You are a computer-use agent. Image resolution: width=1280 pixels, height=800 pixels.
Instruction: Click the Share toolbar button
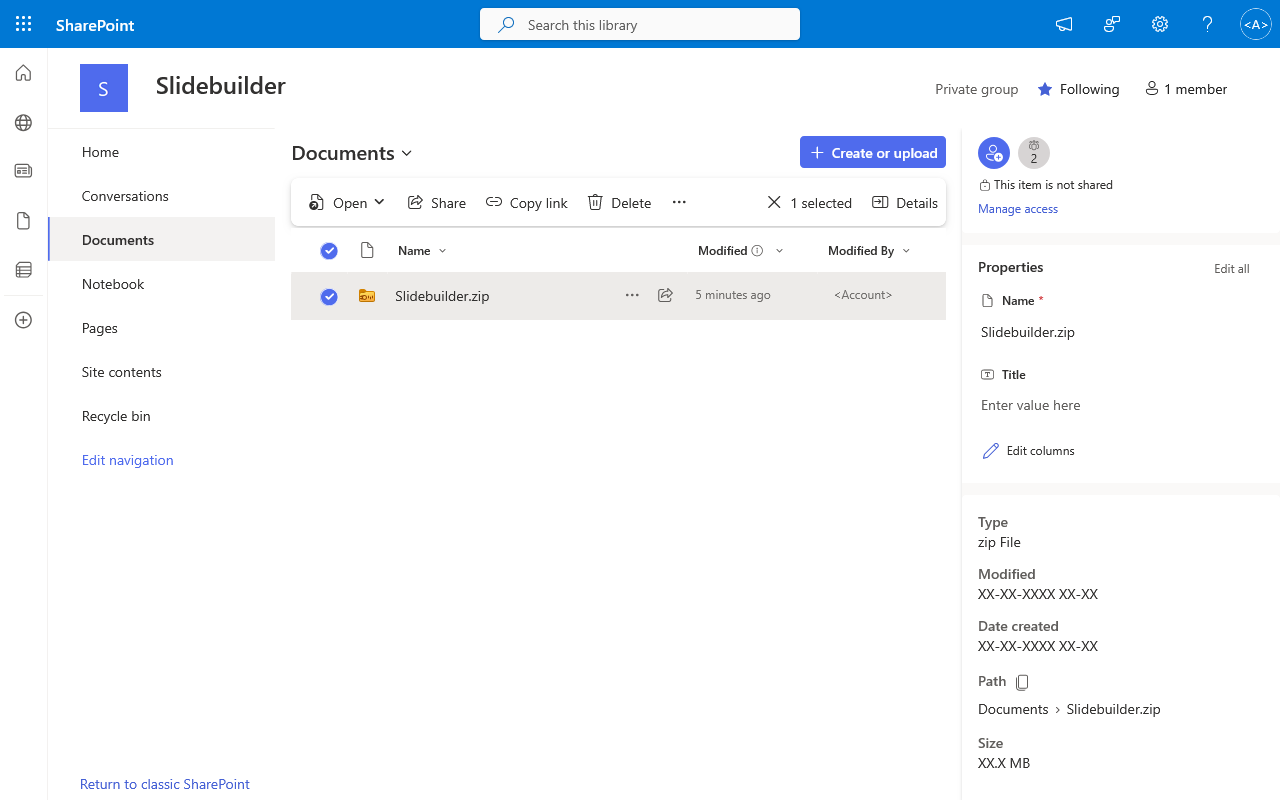(437, 202)
